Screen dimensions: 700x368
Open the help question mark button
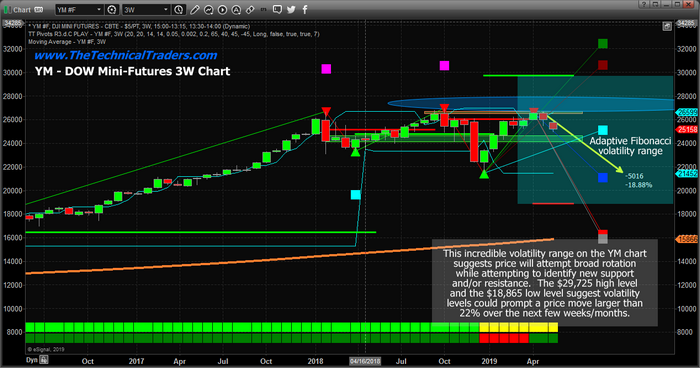[643, 4]
